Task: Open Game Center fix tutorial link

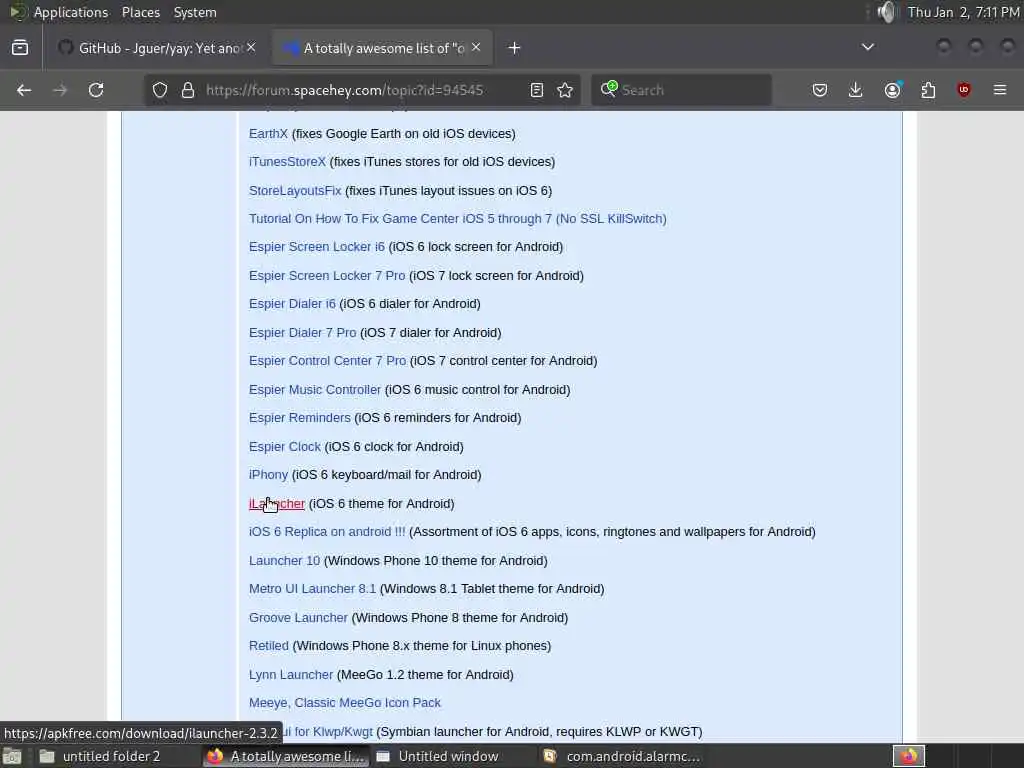Action: point(457,219)
